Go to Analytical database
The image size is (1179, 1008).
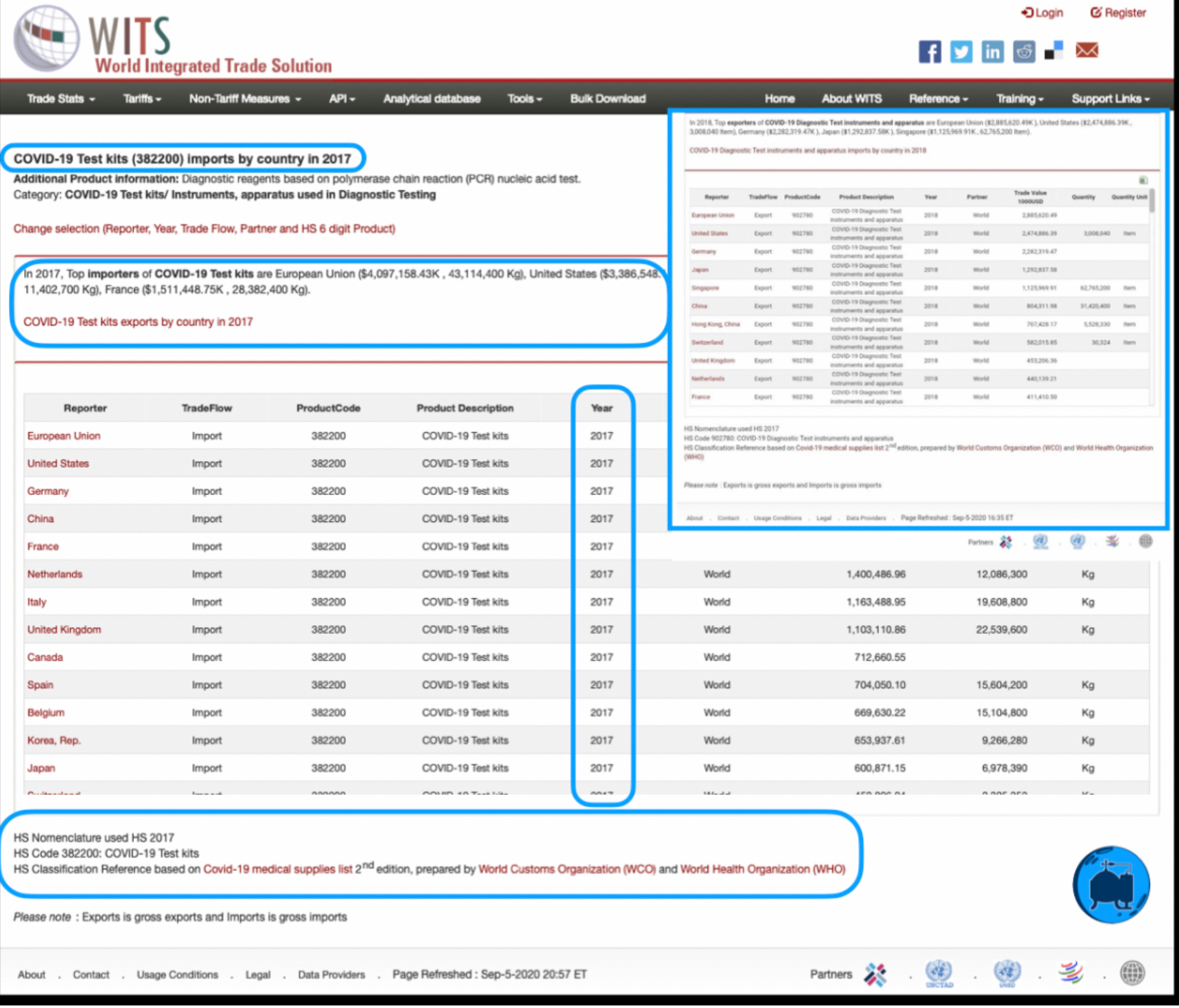[x=431, y=99]
